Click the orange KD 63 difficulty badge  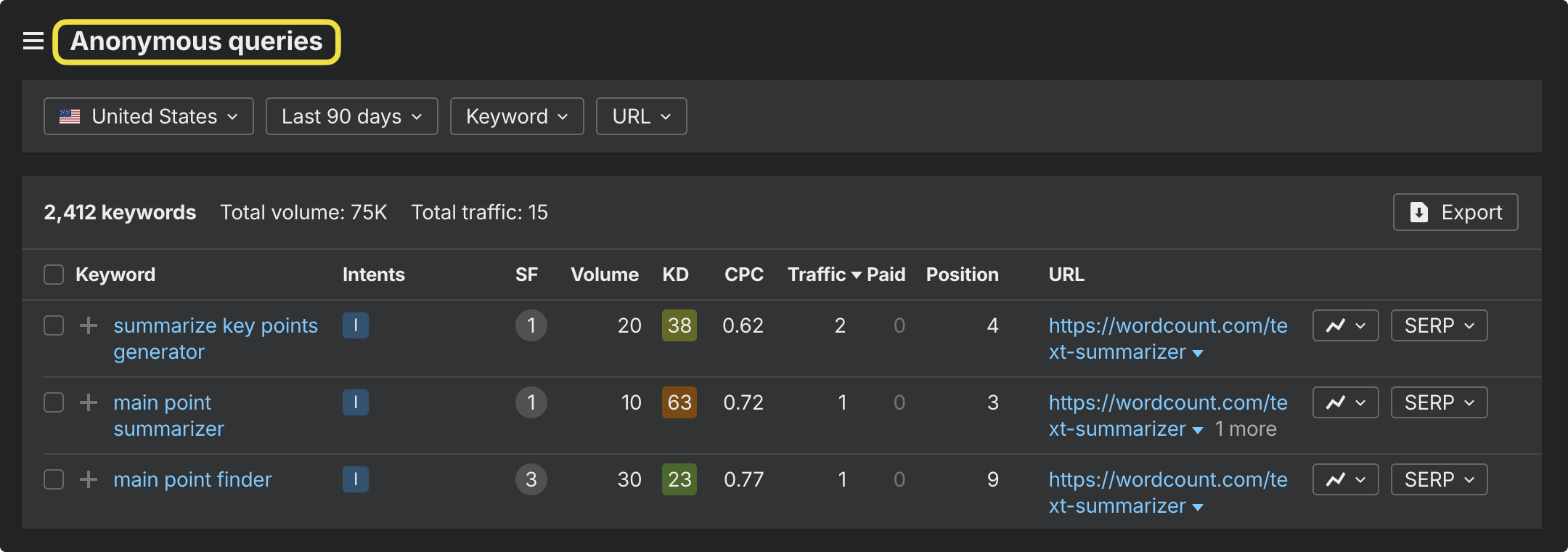pyautogui.click(x=679, y=402)
